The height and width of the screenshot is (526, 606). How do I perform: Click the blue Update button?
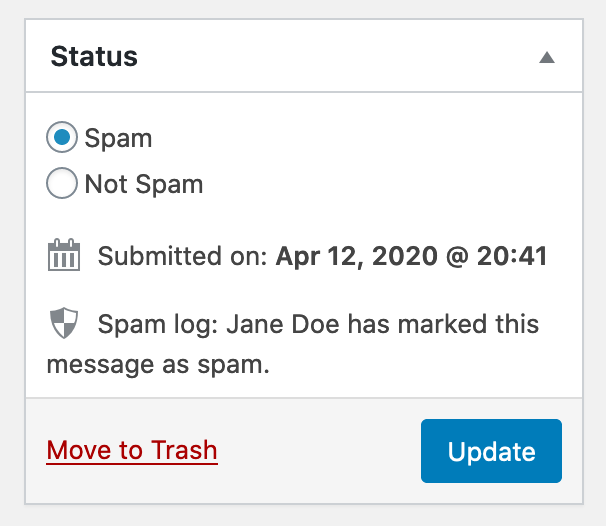[x=491, y=451]
